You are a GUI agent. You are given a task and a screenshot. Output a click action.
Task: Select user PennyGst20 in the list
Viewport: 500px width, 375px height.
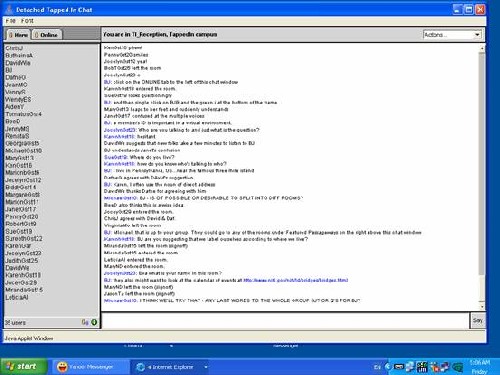22,217
